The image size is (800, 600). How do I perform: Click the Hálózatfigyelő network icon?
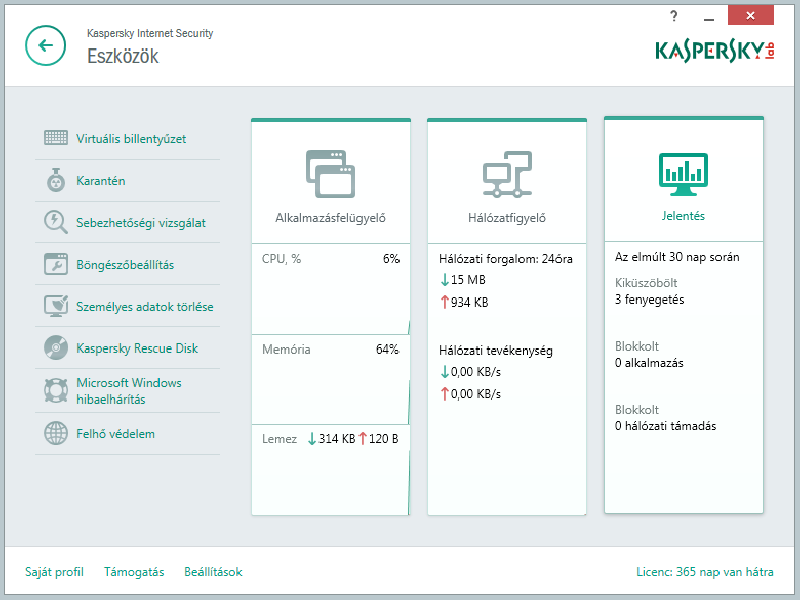coord(507,173)
